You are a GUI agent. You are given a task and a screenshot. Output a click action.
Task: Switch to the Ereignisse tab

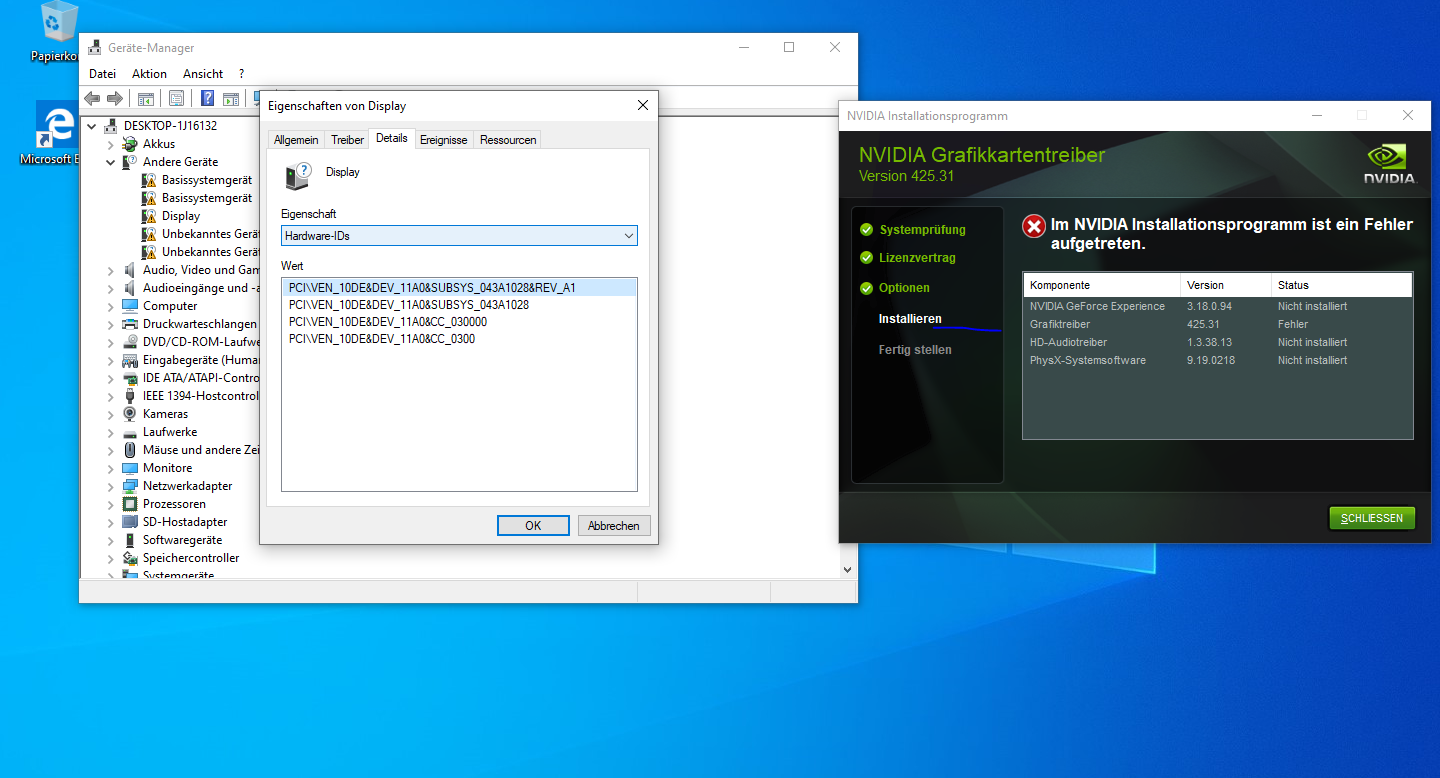coord(443,140)
